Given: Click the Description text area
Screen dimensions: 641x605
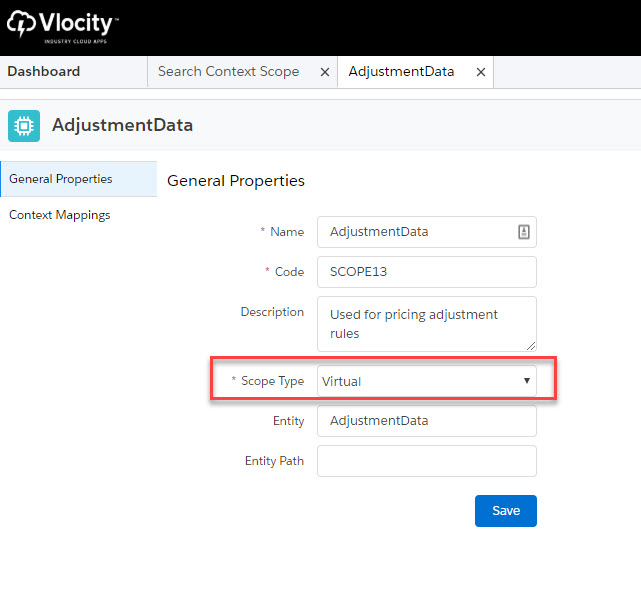Looking at the screenshot, I should (426, 324).
